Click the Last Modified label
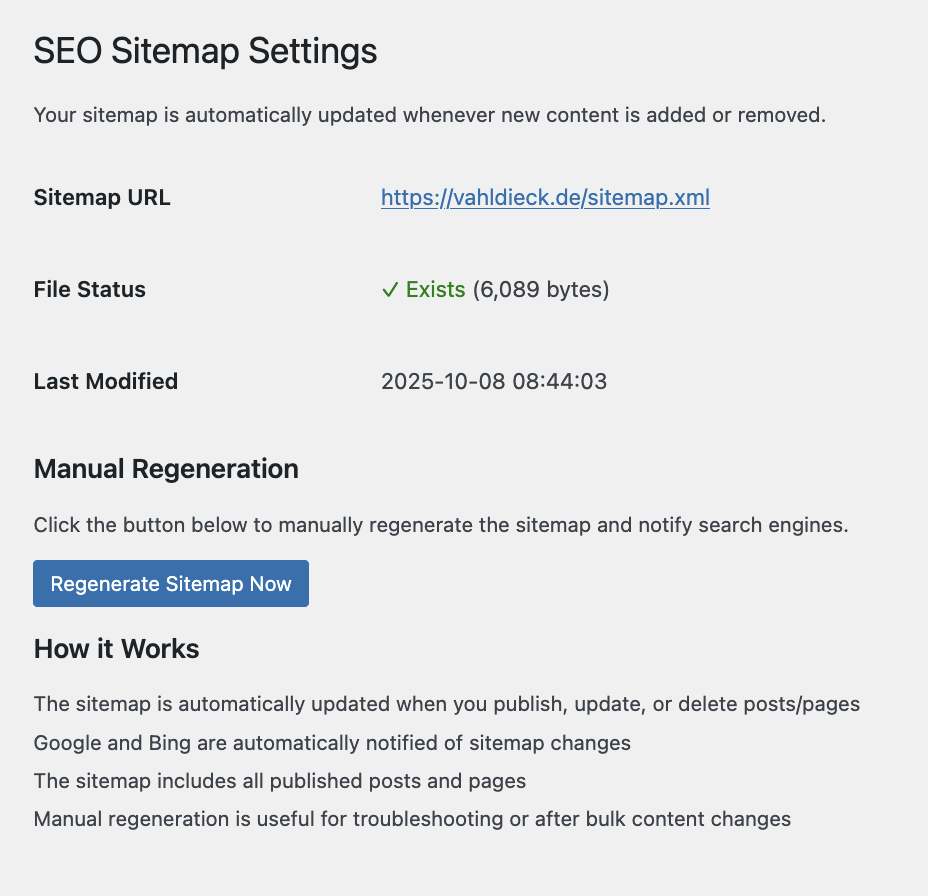Viewport: 928px width, 896px height. pyautogui.click(x=105, y=381)
